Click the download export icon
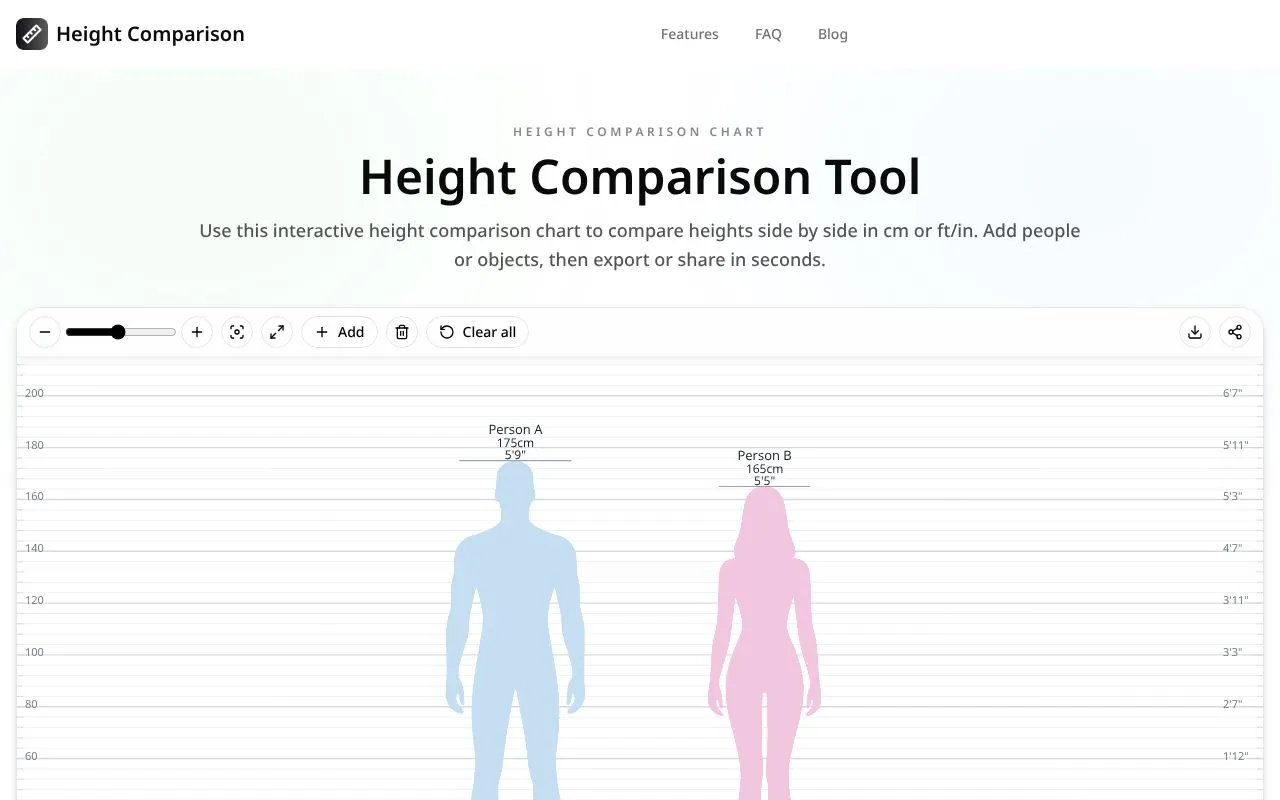The height and width of the screenshot is (800, 1280). click(1195, 332)
